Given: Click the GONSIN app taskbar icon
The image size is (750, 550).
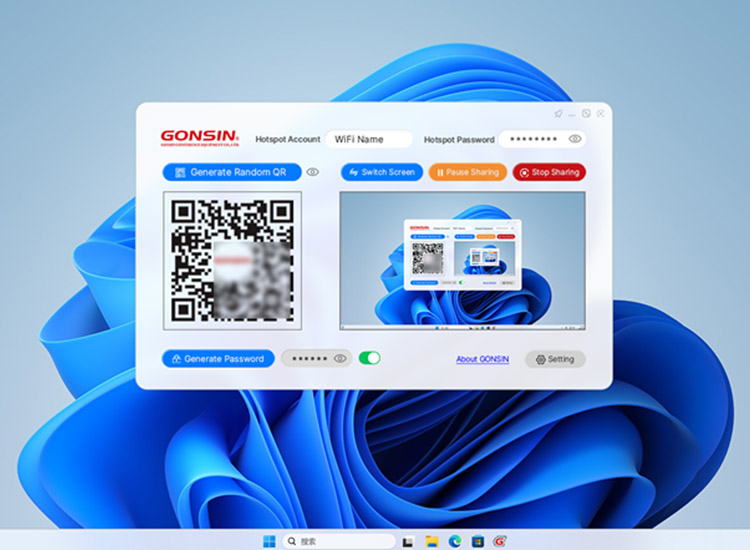Looking at the screenshot, I should [x=500, y=541].
